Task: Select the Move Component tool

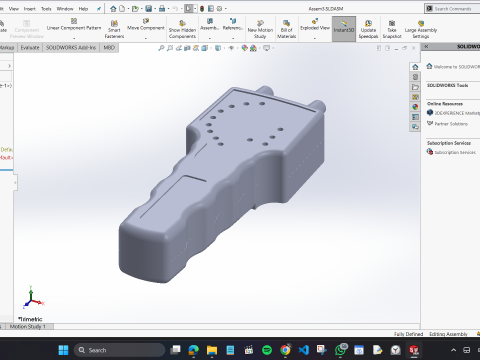Action: coord(146,24)
